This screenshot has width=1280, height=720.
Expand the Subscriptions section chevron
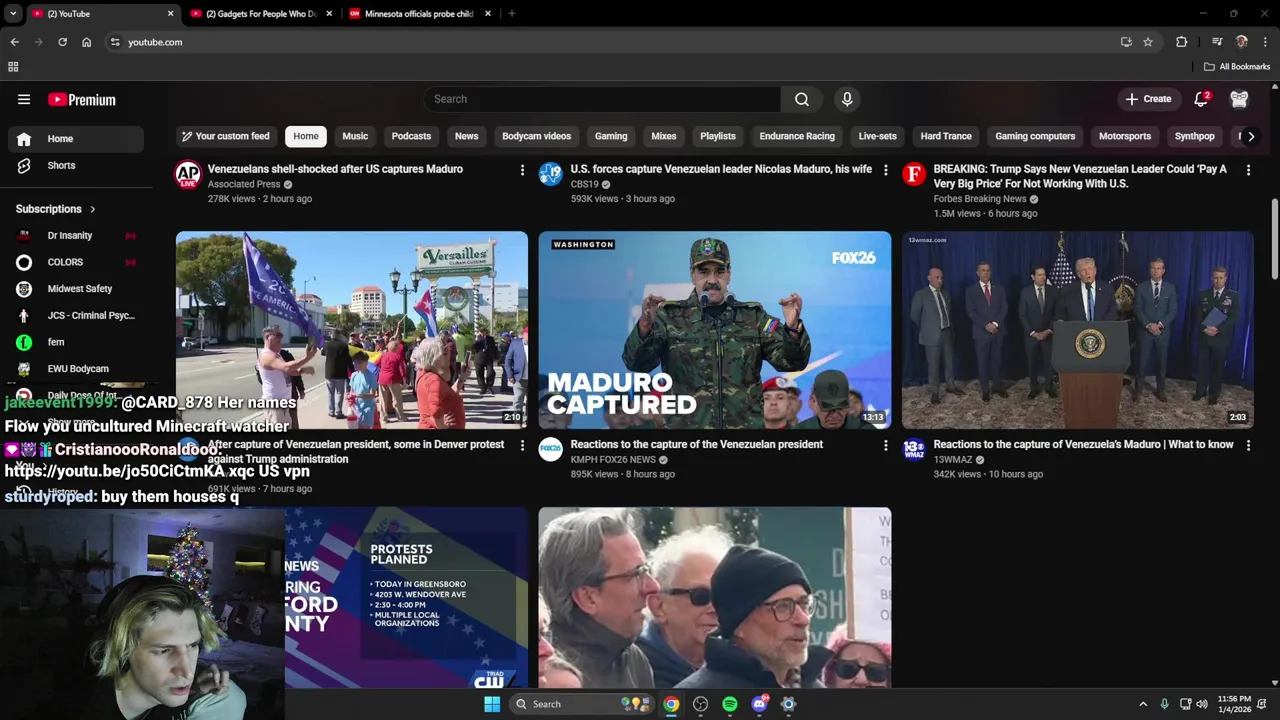[x=93, y=209]
